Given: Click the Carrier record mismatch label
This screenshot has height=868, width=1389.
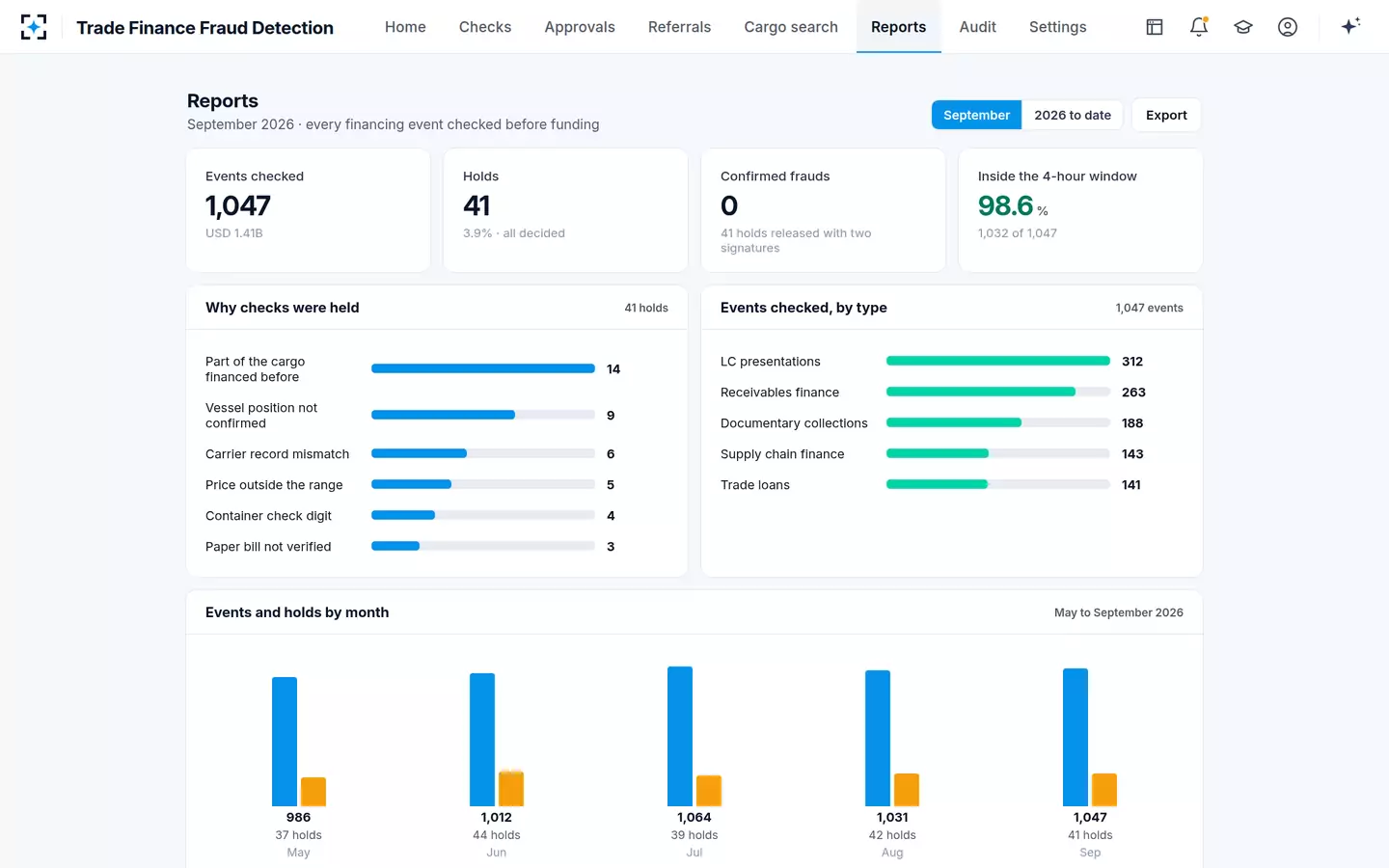Looking at the screenshot, I should [x=278, y=454].
